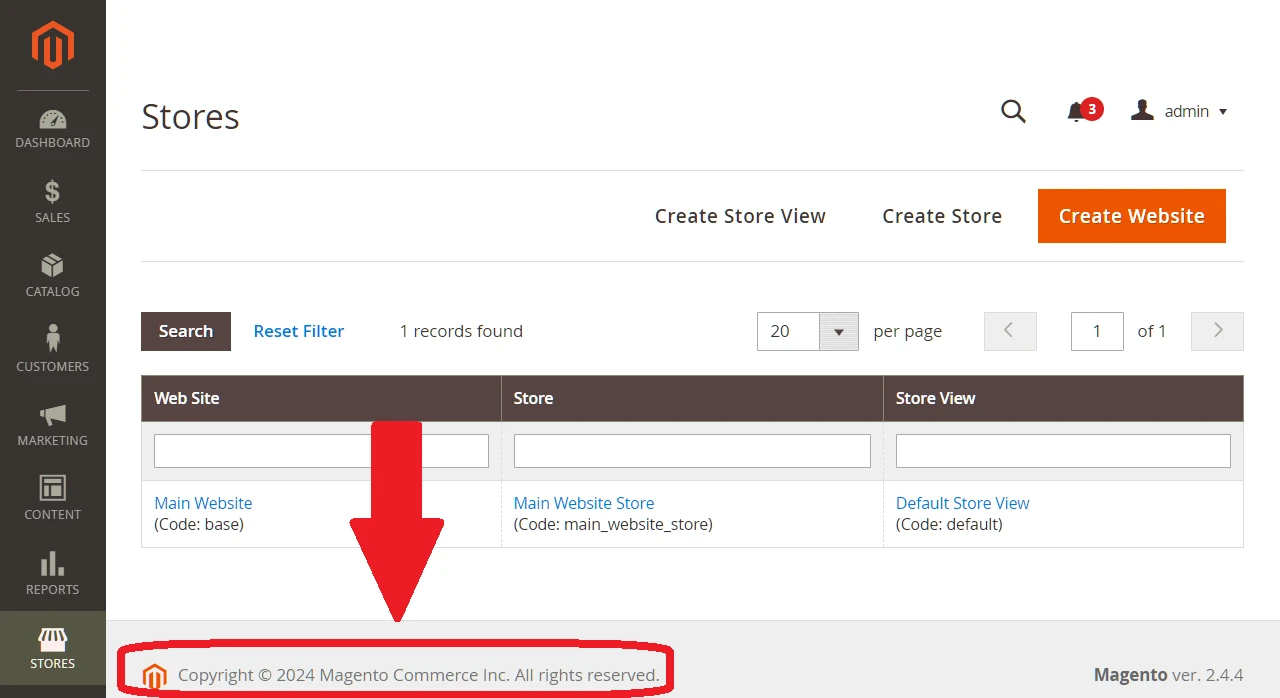1280x698 pixels.
Task: Click the Reset Filter link
Action: (298, 331)
